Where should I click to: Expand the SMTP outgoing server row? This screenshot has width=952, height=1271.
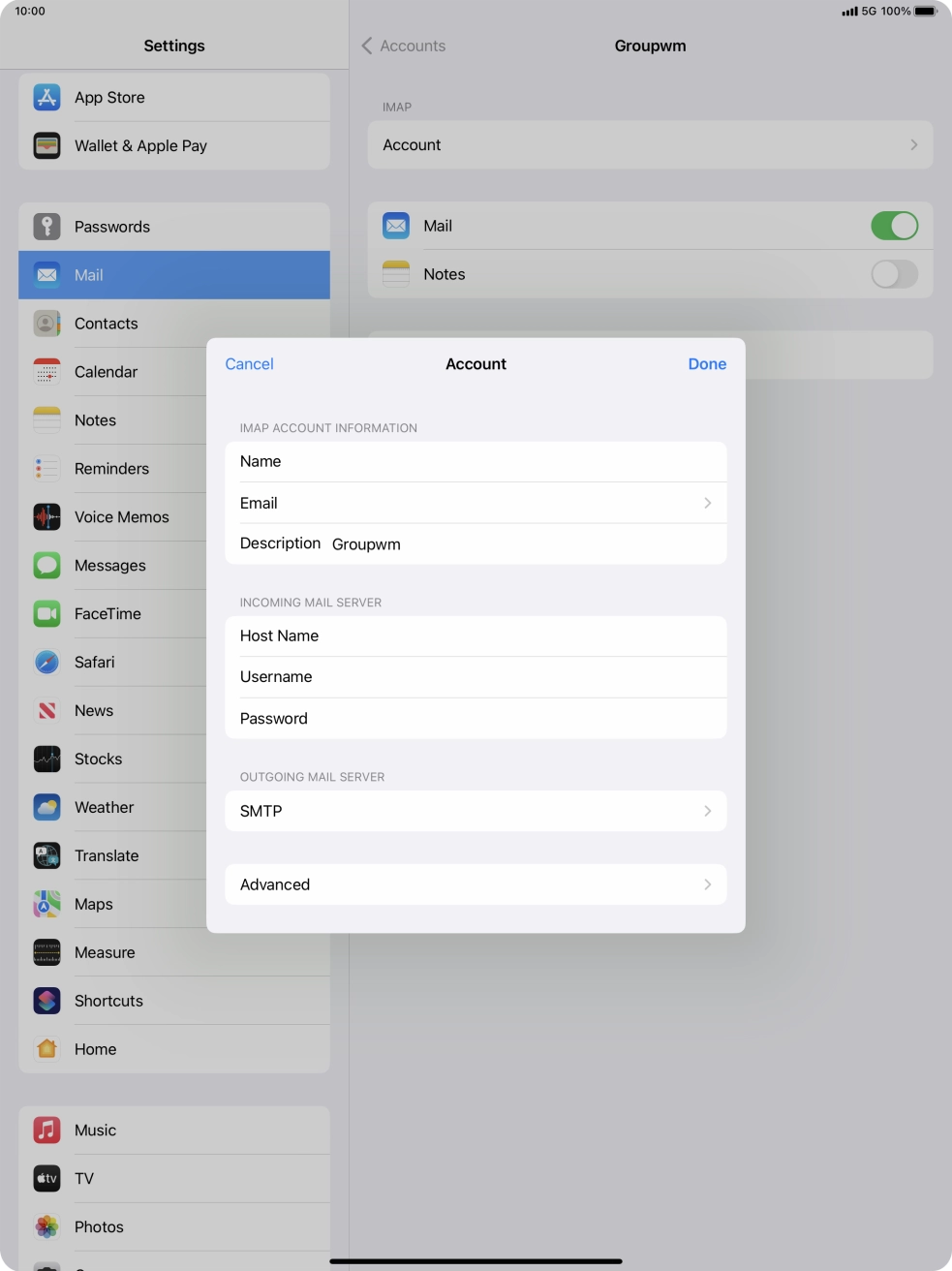click(475, 811)
